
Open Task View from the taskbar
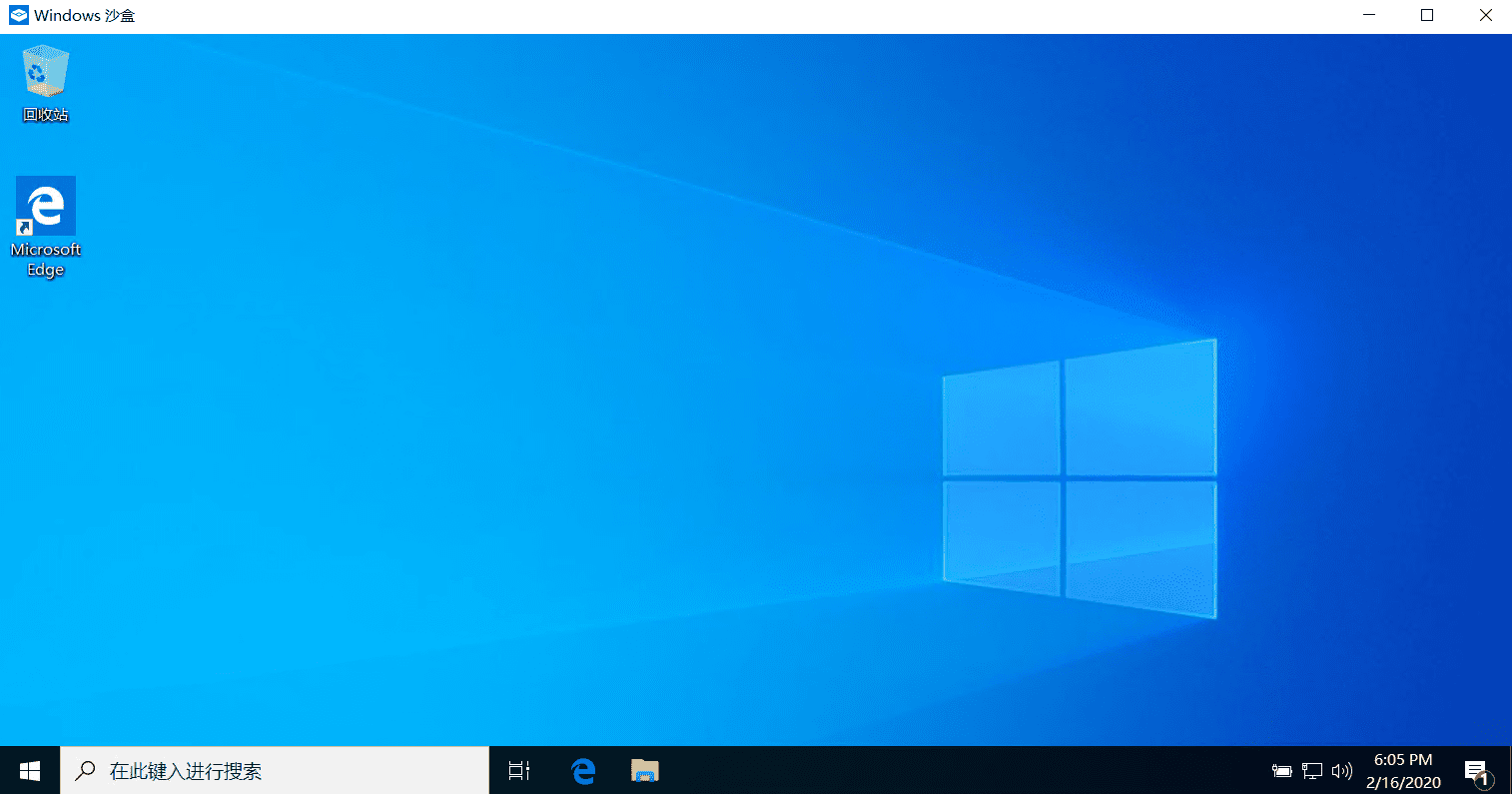(519, 770)
